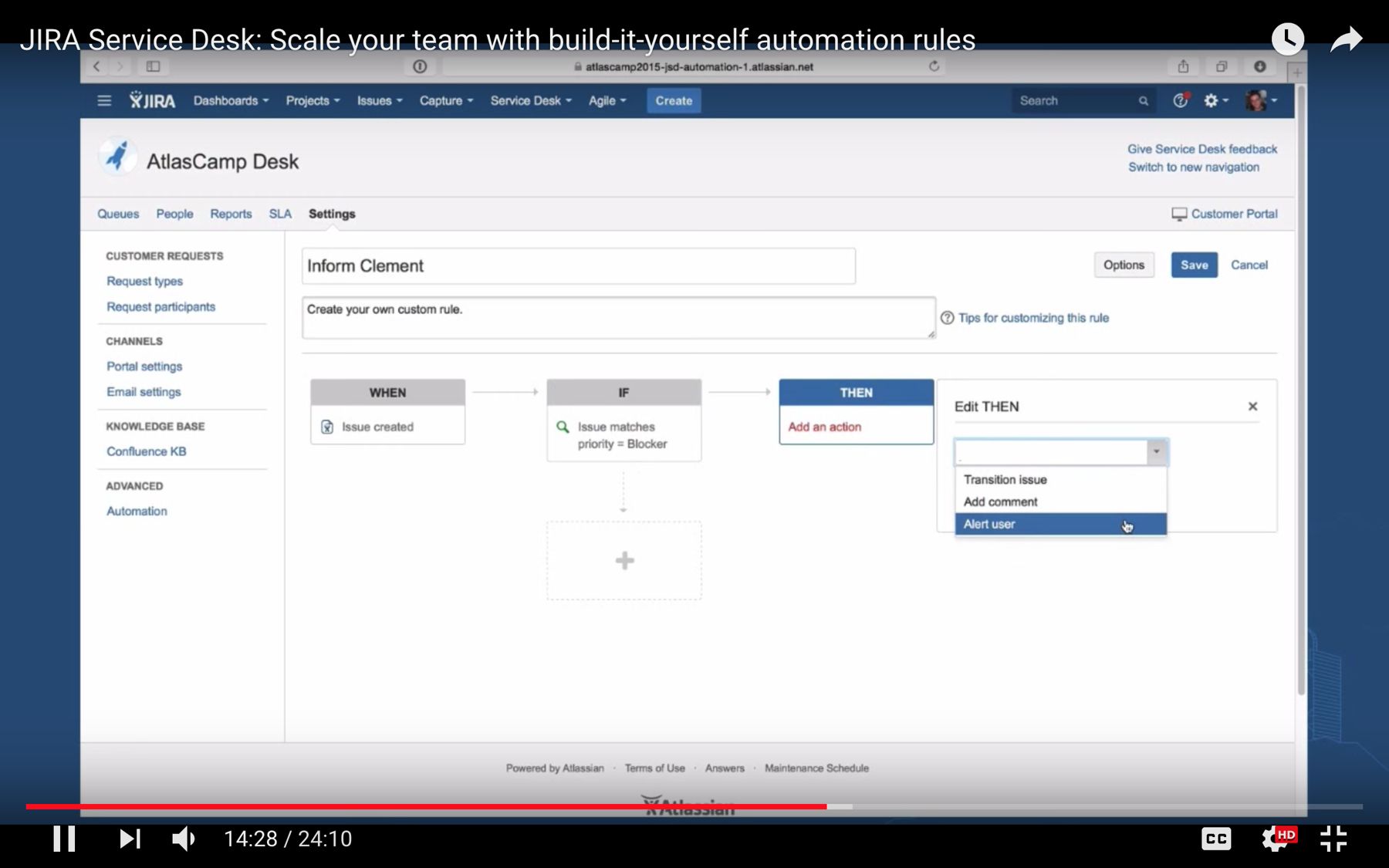Open the JIRA administration gear menu
This screenshot has width=1389, height=868.
coord(1215,100)
